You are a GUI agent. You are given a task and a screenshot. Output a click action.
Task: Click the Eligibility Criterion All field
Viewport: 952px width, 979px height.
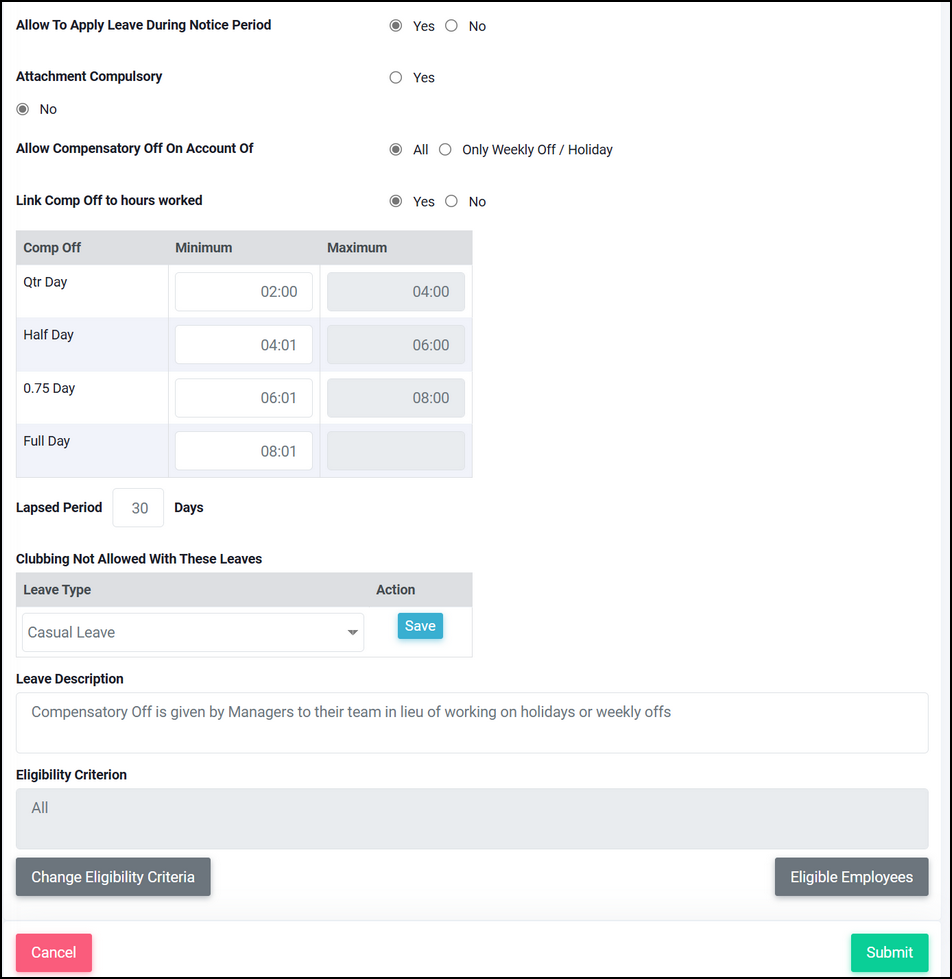point(472,819)
